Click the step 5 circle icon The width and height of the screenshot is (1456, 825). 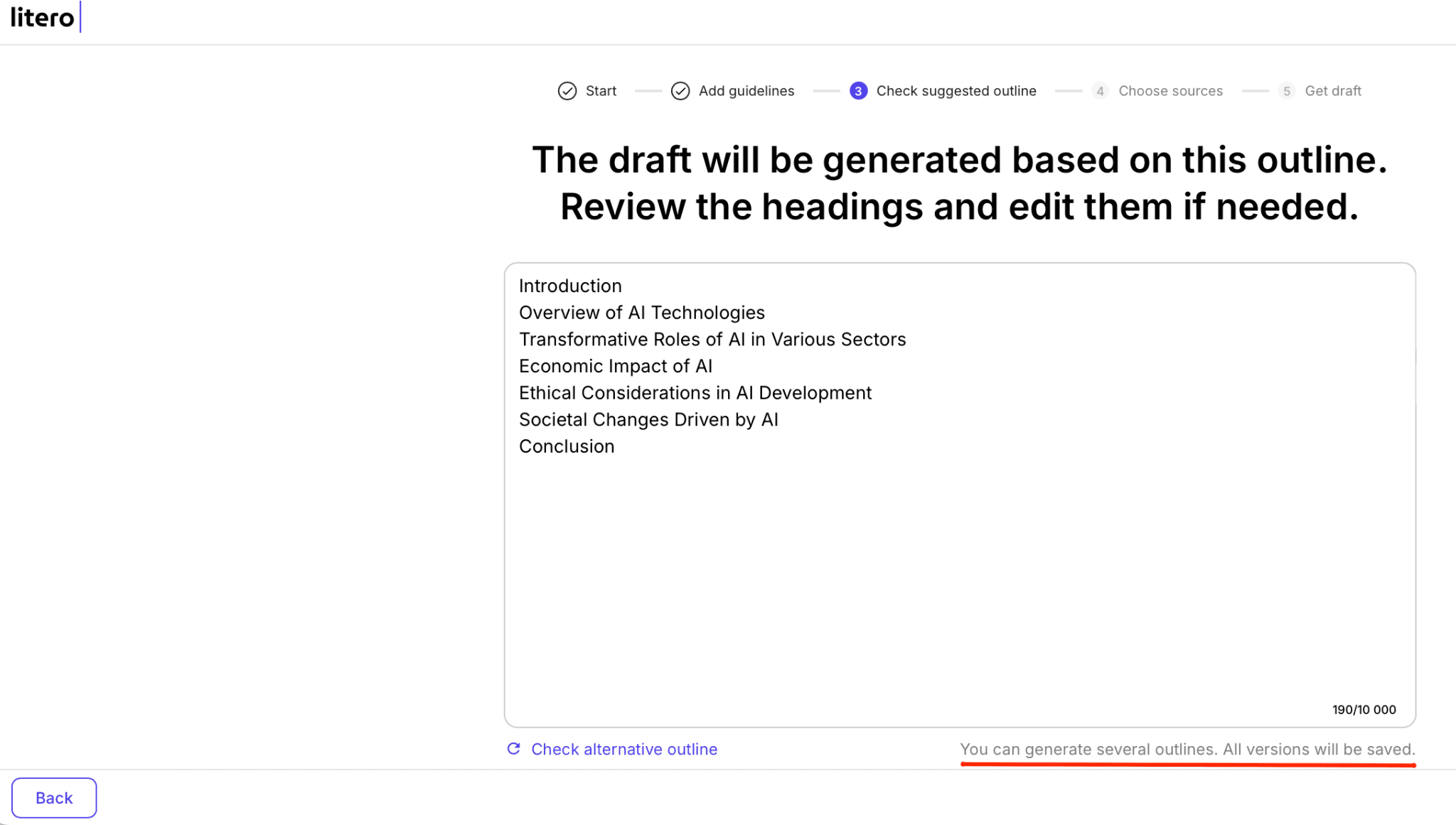(1287, 91)
